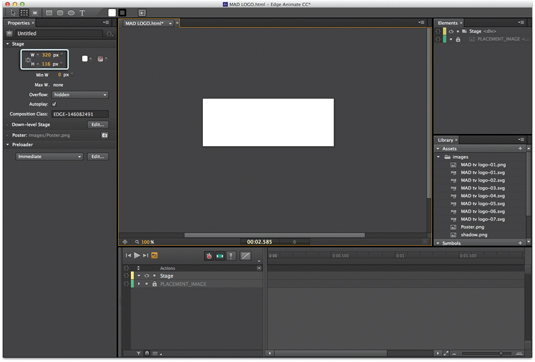Click the 100% zoom value
This screenshot has width=535, height=362.
[147, 242]
